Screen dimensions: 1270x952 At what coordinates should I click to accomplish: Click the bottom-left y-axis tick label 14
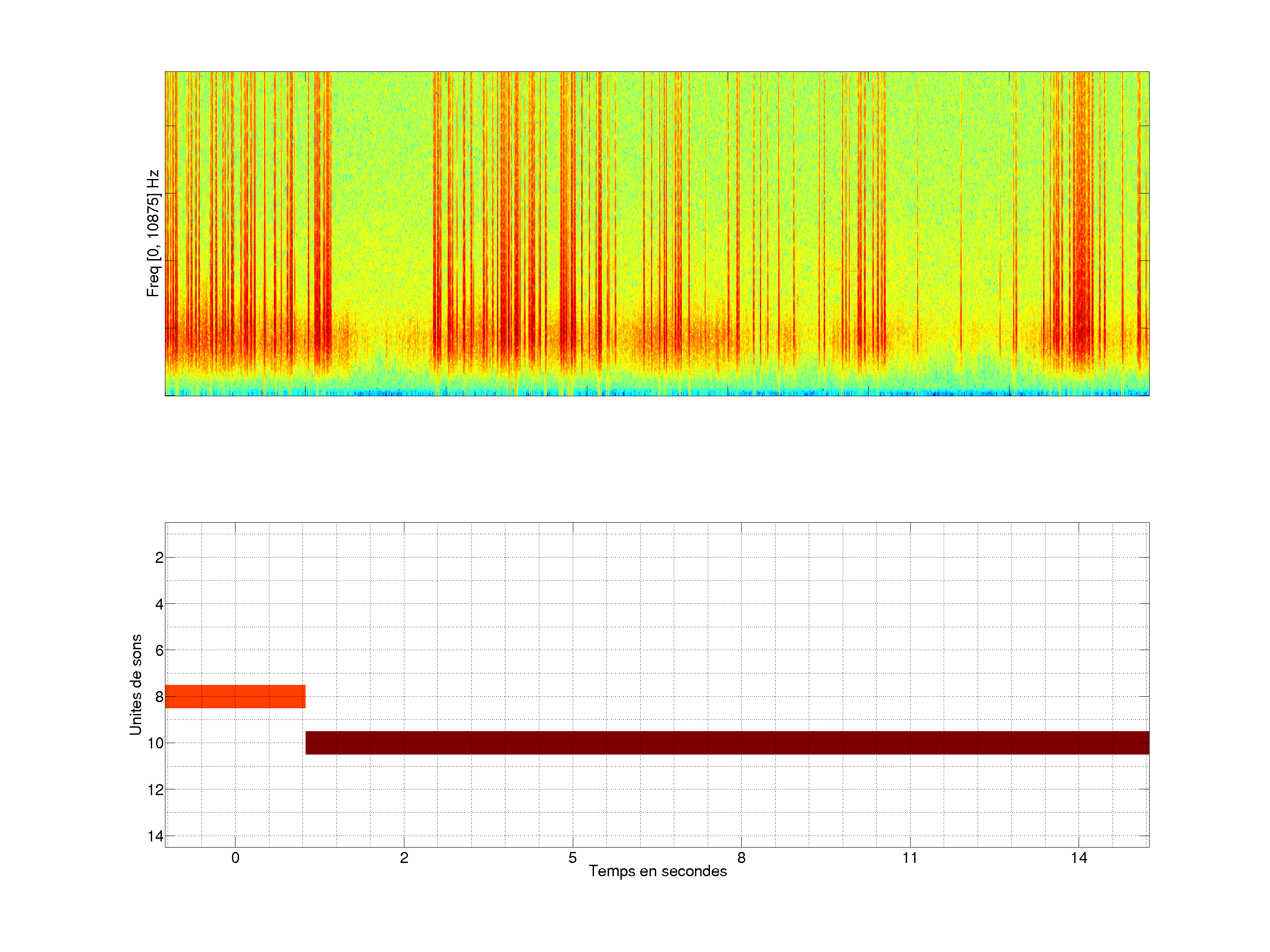tap(156, 836)
